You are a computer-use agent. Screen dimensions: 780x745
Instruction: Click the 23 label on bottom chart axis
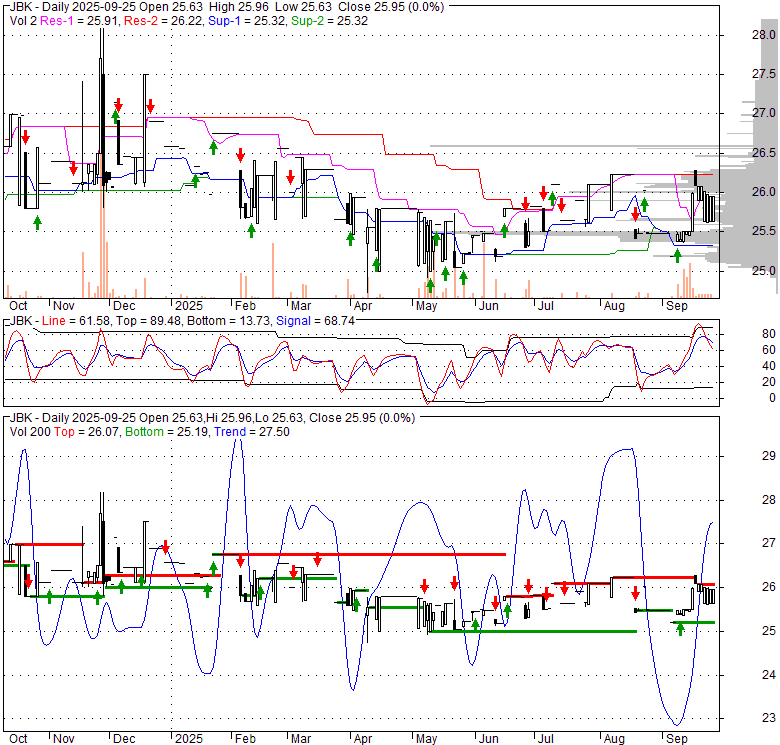[769, 718]
